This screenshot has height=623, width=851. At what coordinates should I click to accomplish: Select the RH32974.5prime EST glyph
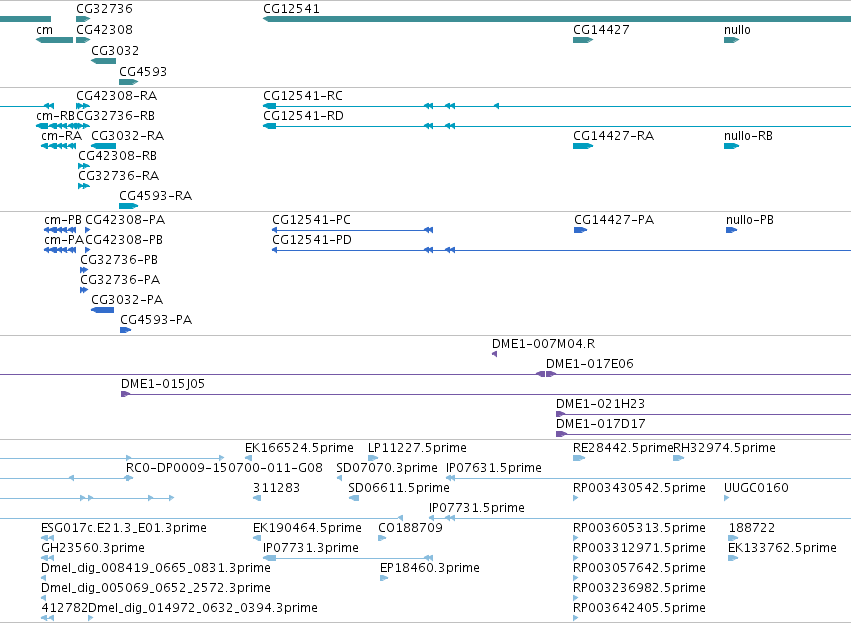[x=678, y=458]
